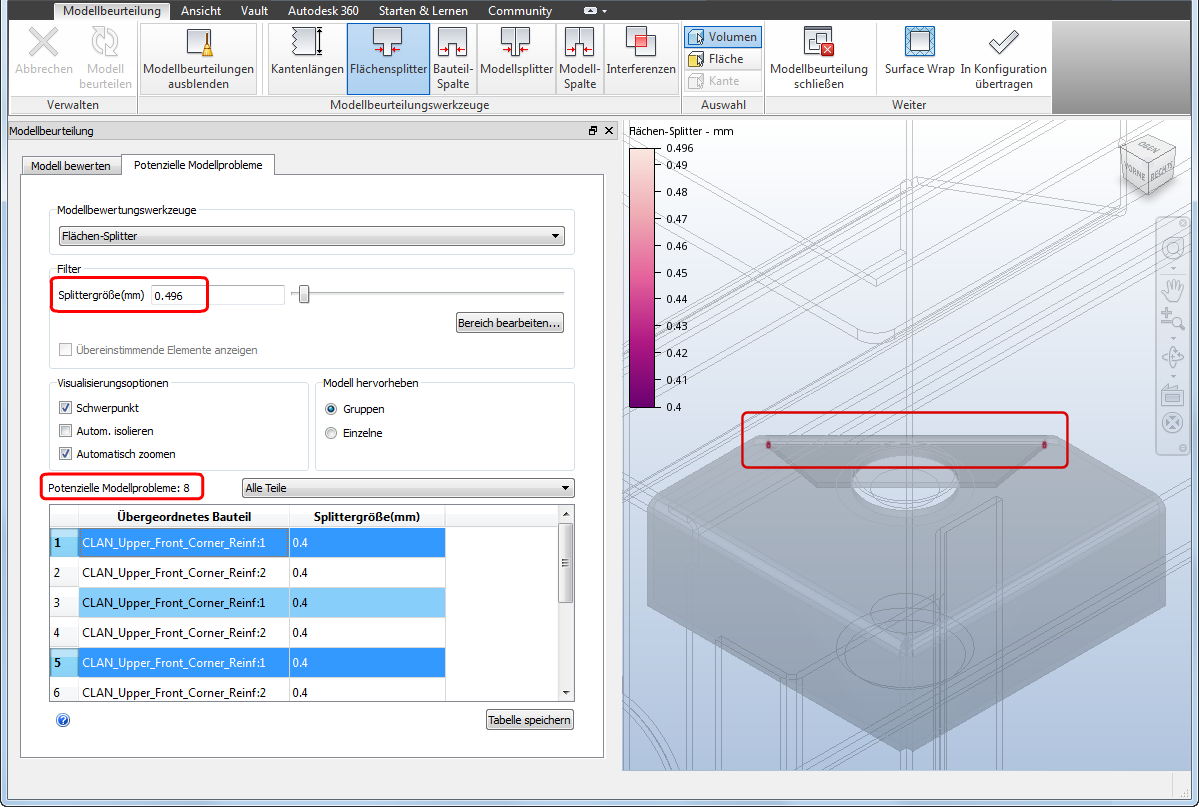Select the Einzelne radio button
The height and width of the screenshot is (807, 1199).
[x=331, y=433]
